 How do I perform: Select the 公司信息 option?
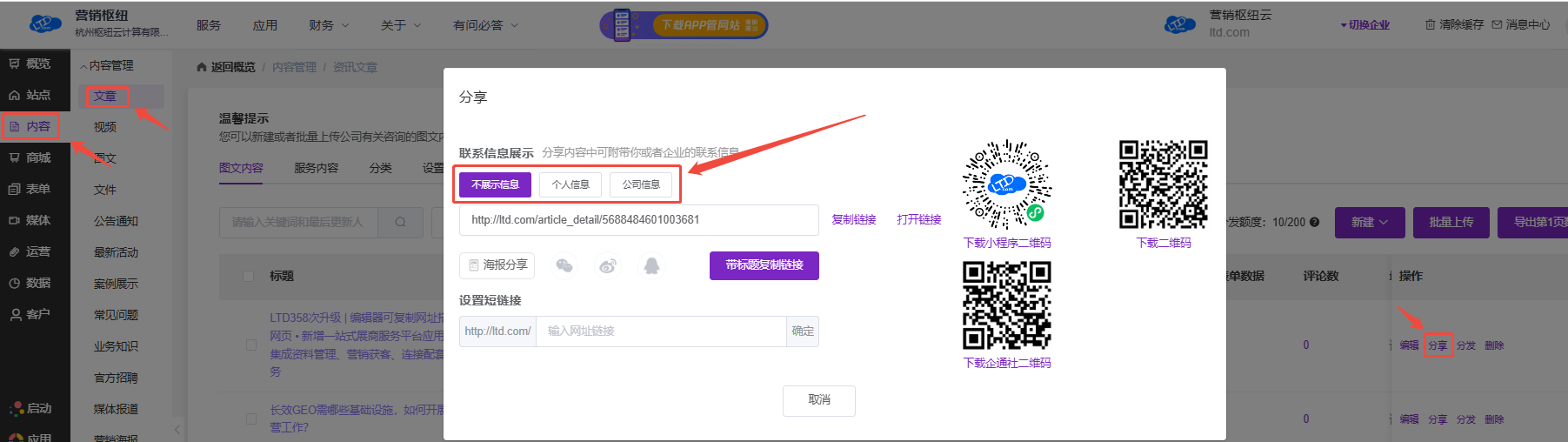point(641,184)
